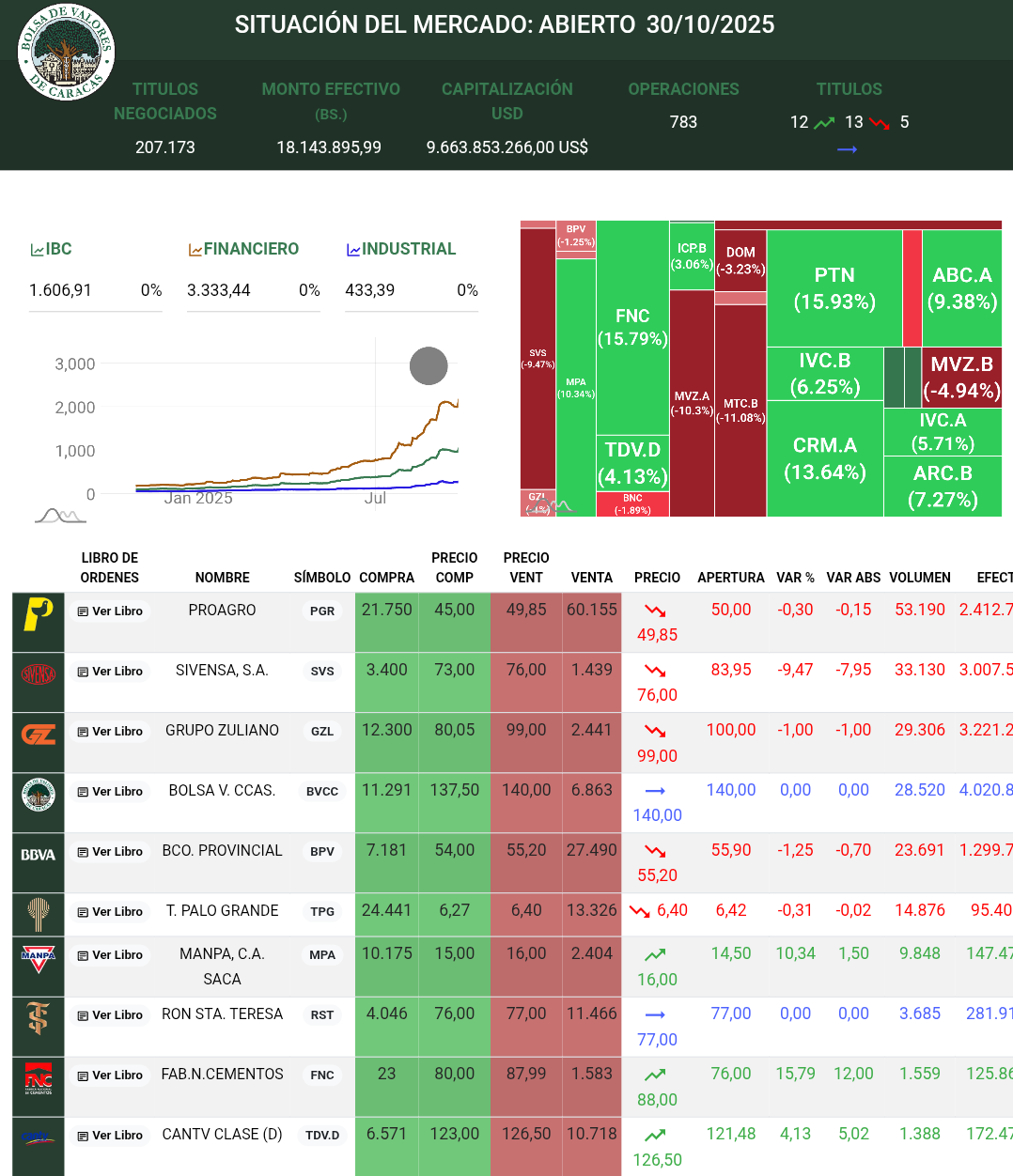This screenshot has width=1013, height=1176.
Task: Open Ver Libro for BOLSA V. CCAS.
Action: click(x=110, y=792)
